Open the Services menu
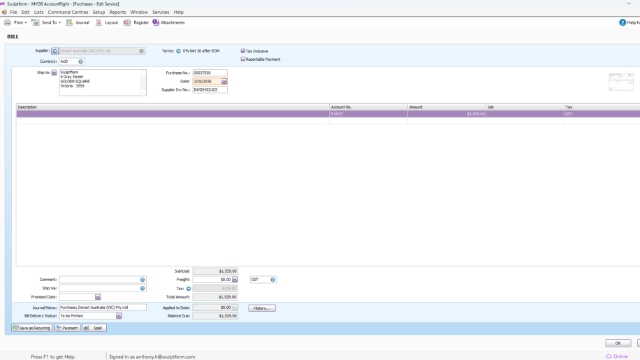 [x=161, y=12]
